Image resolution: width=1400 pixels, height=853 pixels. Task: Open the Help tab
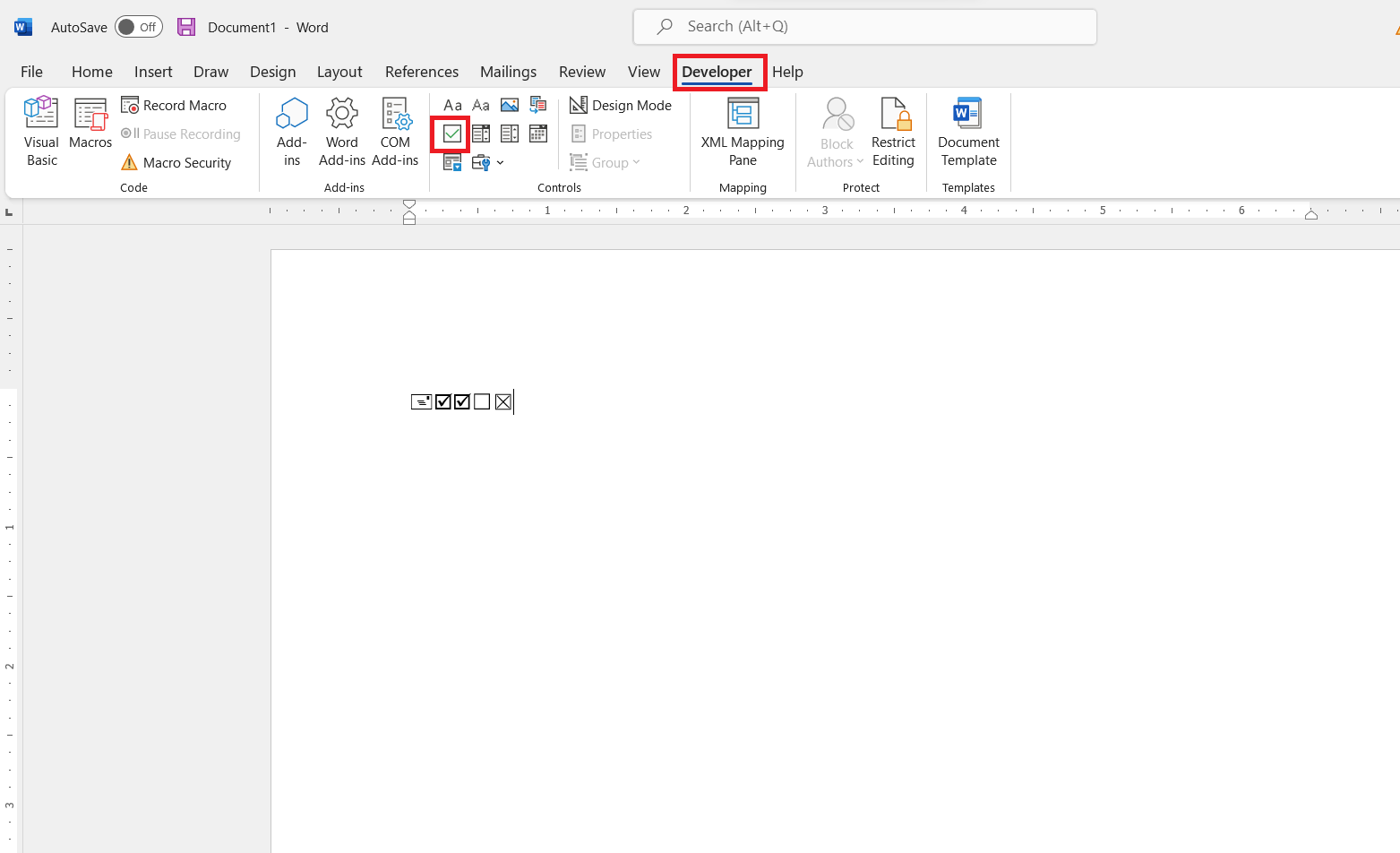point(787,72)
